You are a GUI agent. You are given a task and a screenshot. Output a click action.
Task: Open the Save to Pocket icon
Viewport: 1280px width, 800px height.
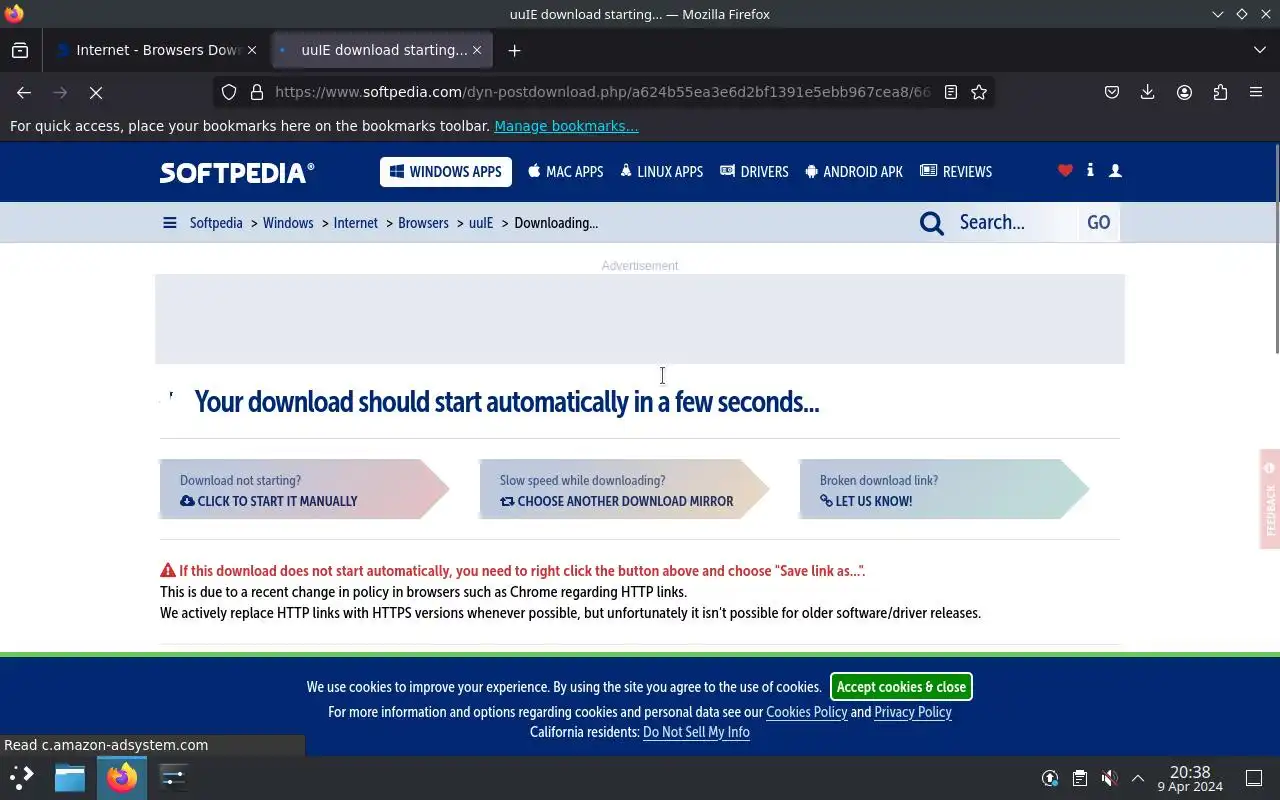(1112, 92)
